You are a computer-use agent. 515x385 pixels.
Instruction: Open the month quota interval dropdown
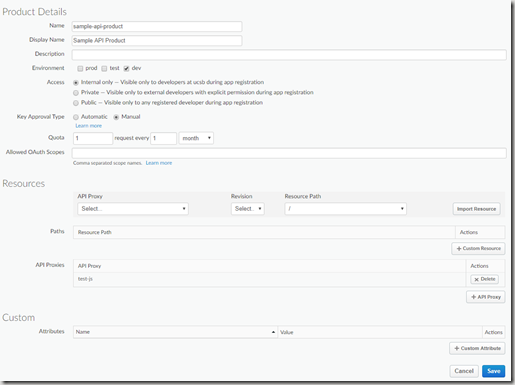pos(196,138)
